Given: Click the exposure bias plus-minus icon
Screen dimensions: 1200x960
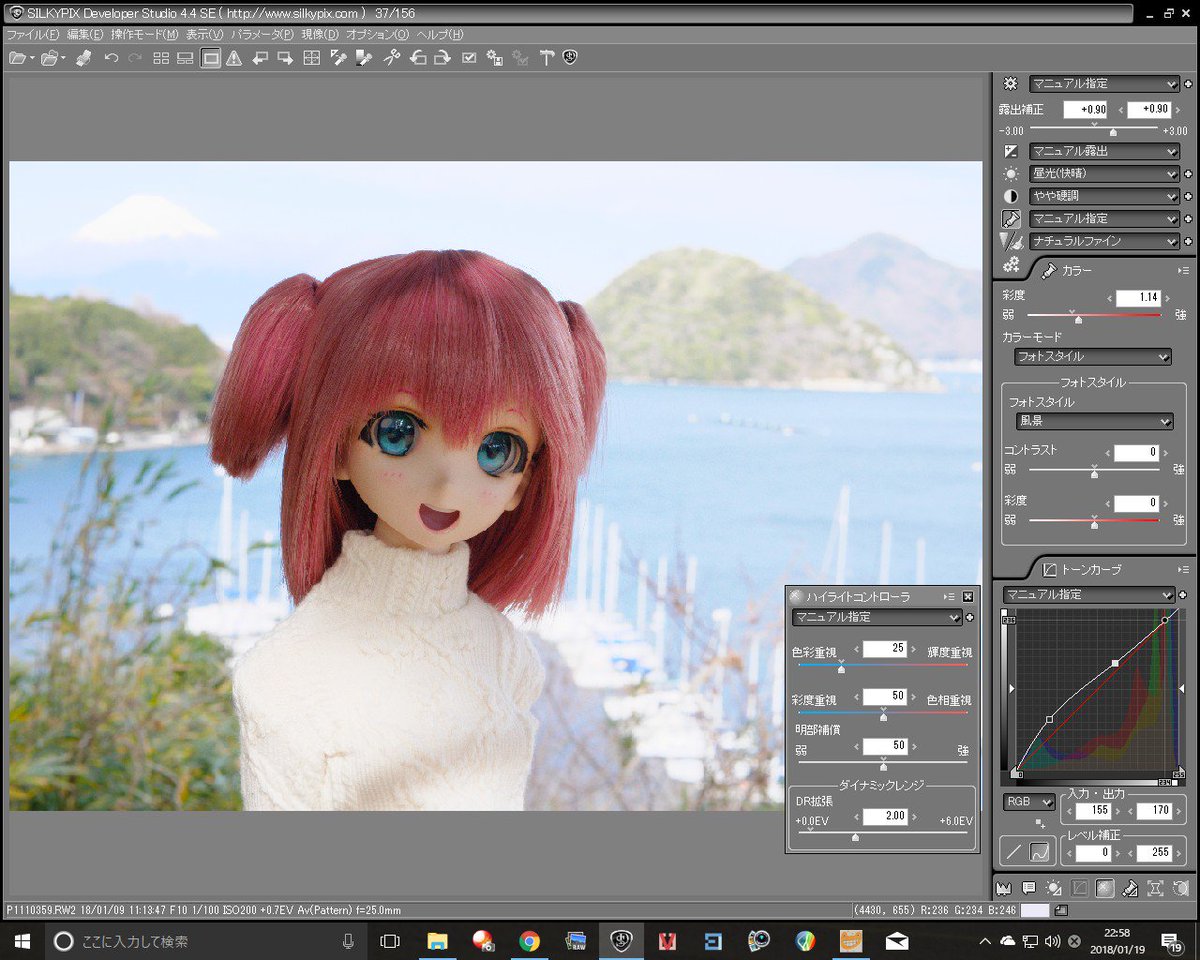Looking at the screenshot, I should (1011, 151).
